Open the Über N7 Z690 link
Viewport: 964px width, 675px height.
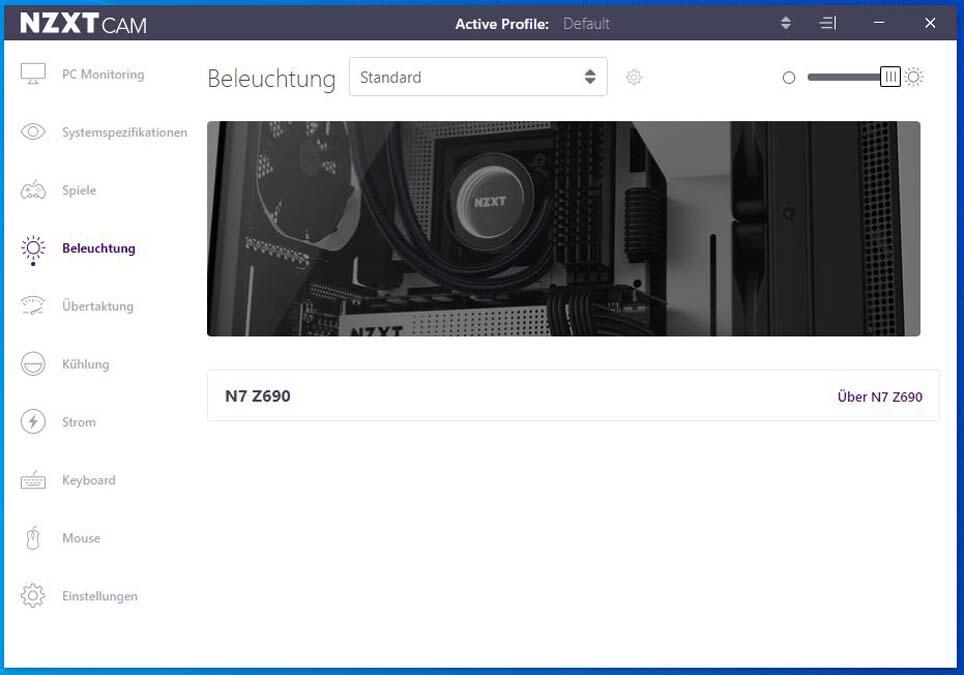(880, 397)
